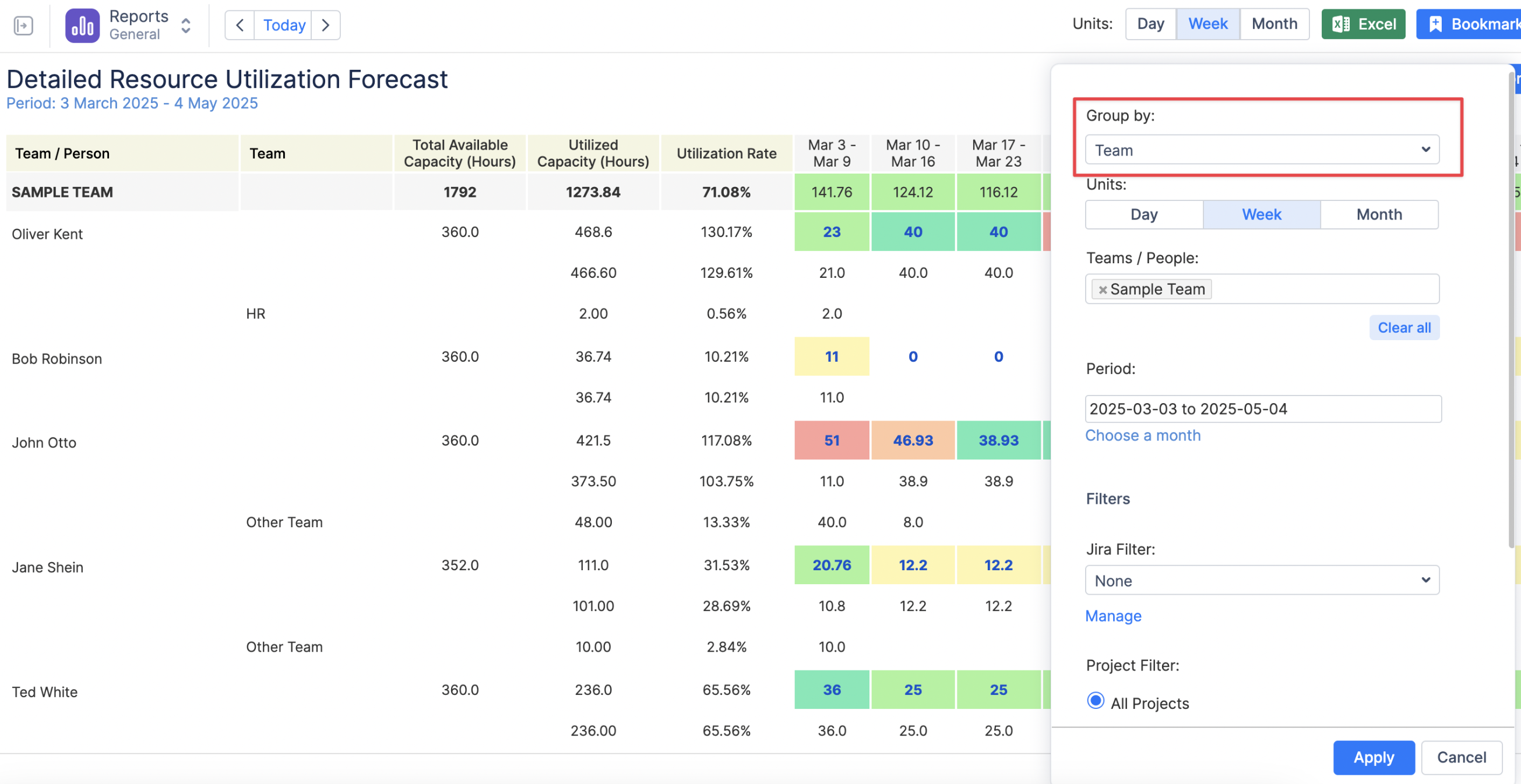Image resolution: width=1521 pixels, height=784 pixels.
Task: Click the Reports bar chart app icon
Action: [82, 26]
